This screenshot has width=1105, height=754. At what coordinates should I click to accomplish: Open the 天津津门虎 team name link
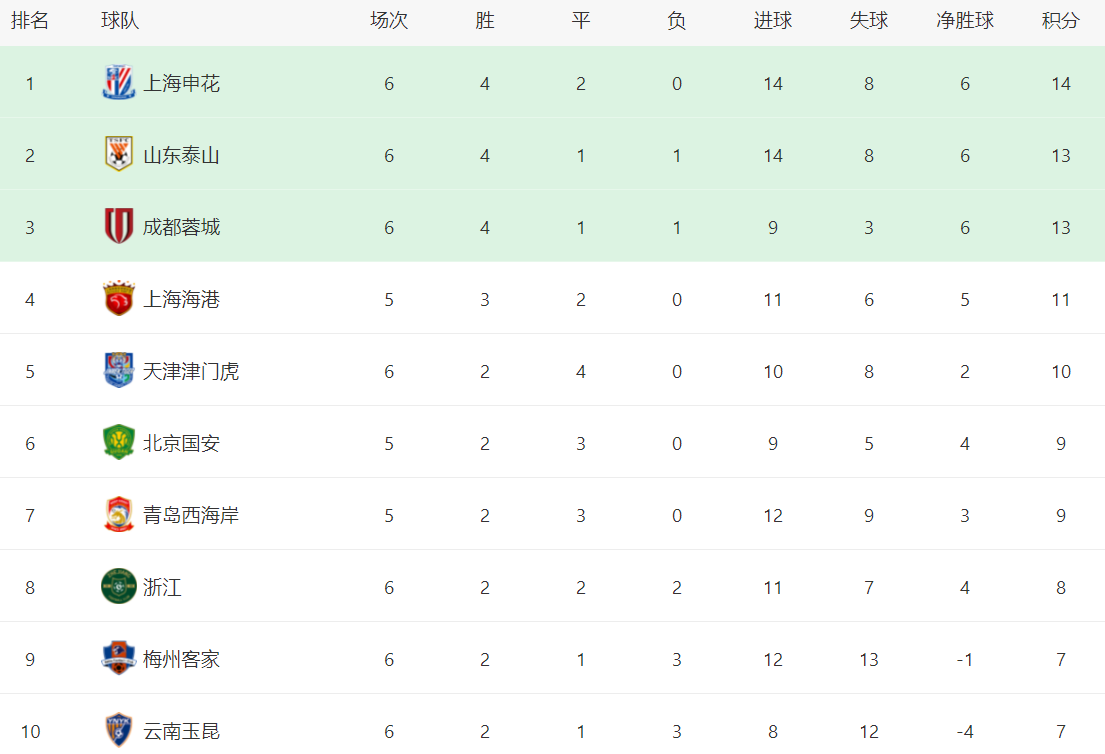point(191,371)
